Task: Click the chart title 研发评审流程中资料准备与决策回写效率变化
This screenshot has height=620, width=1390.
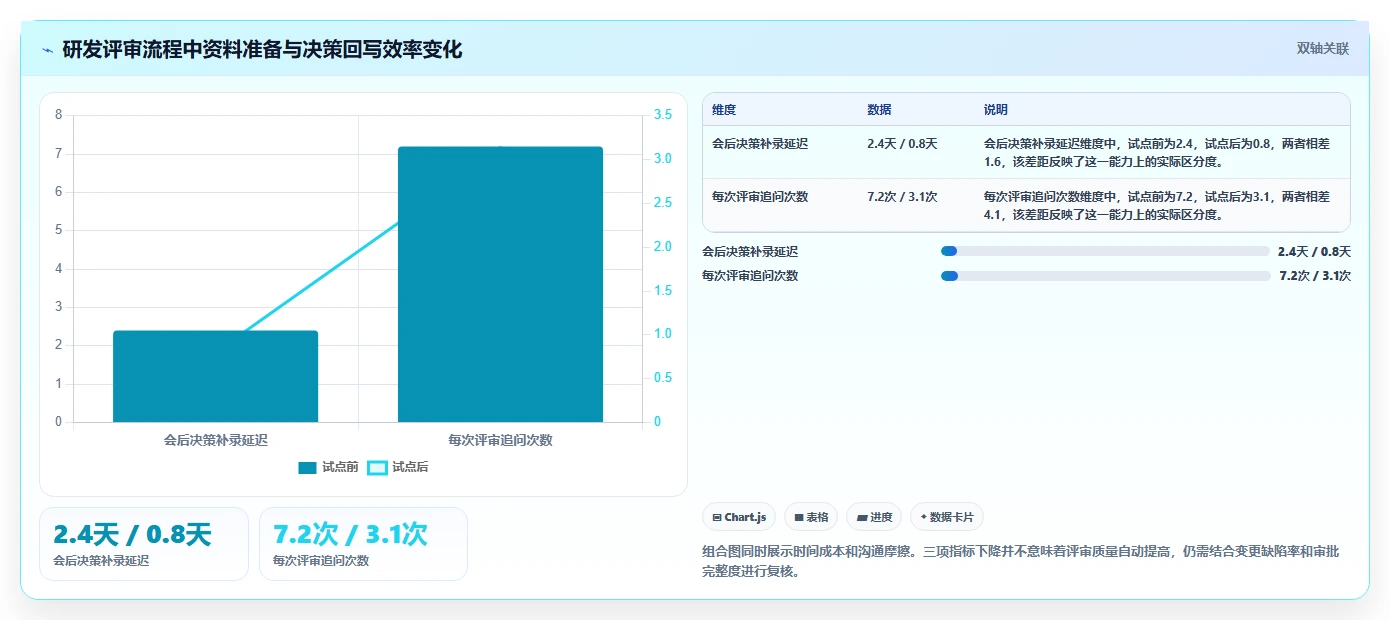Action: [262, 49]
